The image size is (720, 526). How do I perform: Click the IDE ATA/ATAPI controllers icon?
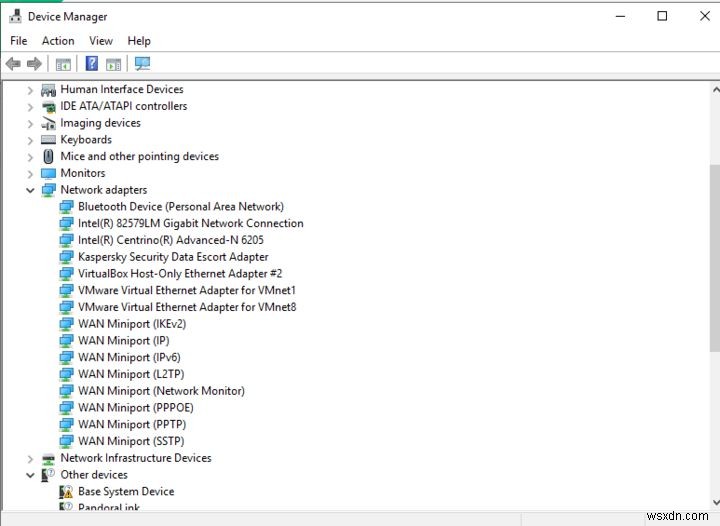48,106
